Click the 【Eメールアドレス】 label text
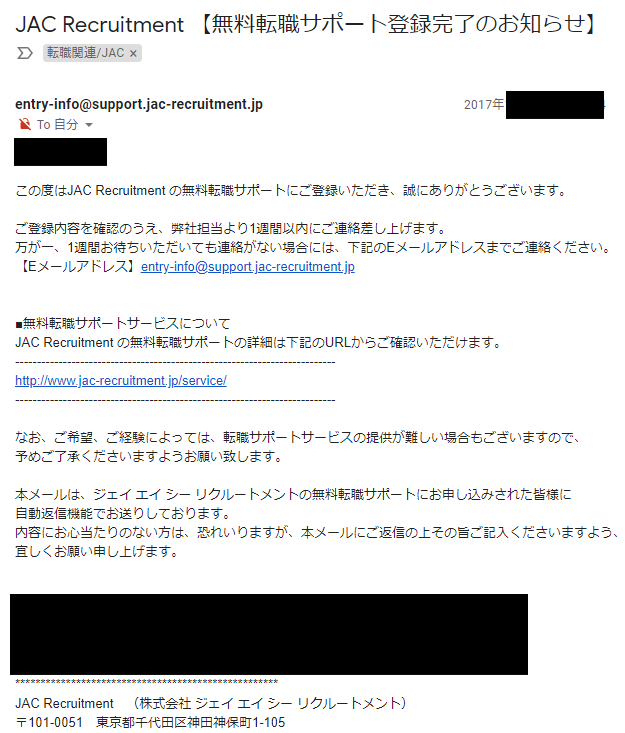 78,266
